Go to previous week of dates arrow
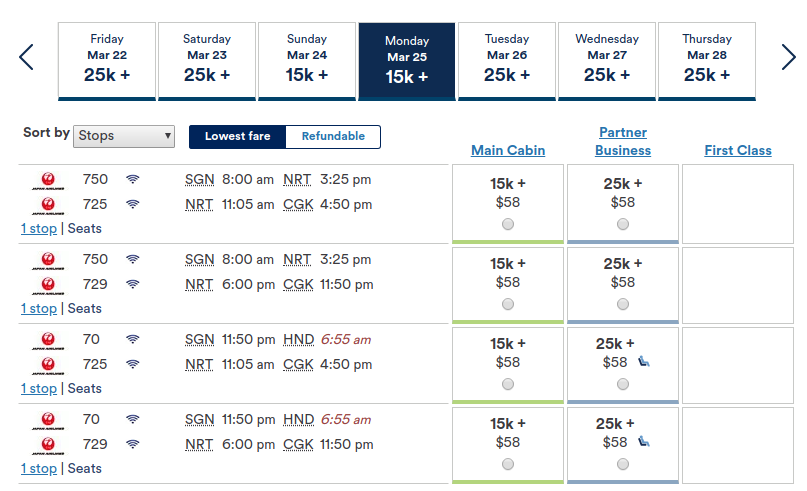Image resolution: width=807 pixels, height=491 pixels. 26,57
